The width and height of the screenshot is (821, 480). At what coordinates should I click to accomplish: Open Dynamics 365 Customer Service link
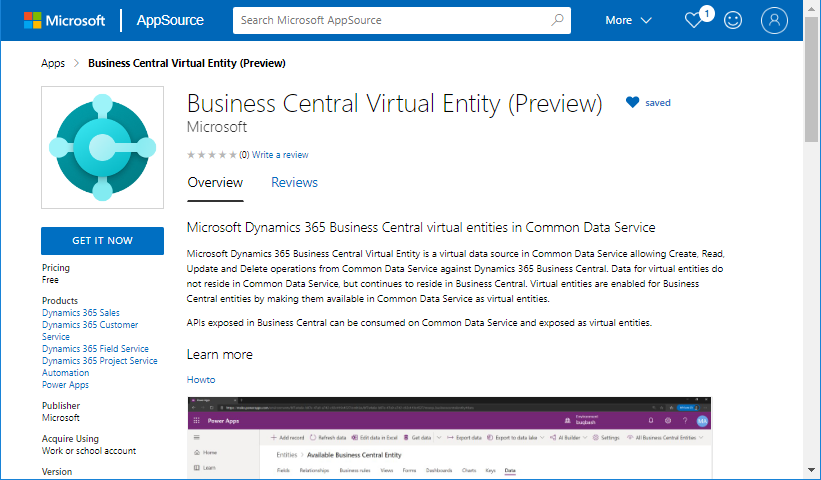point(90,331)
